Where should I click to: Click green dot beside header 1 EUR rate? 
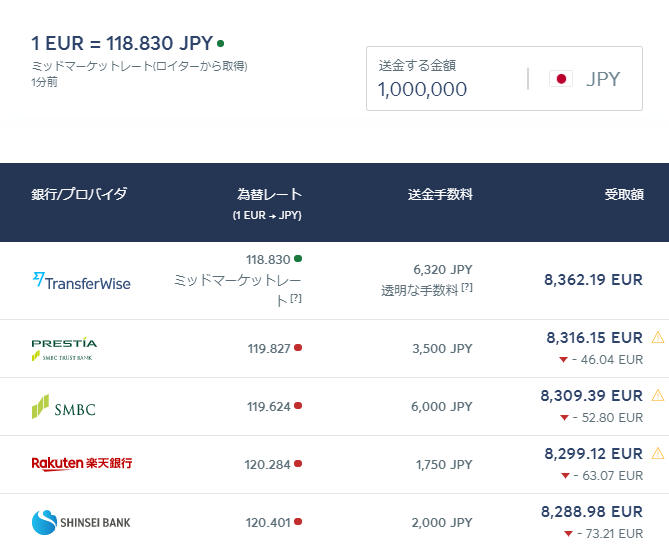221,43
